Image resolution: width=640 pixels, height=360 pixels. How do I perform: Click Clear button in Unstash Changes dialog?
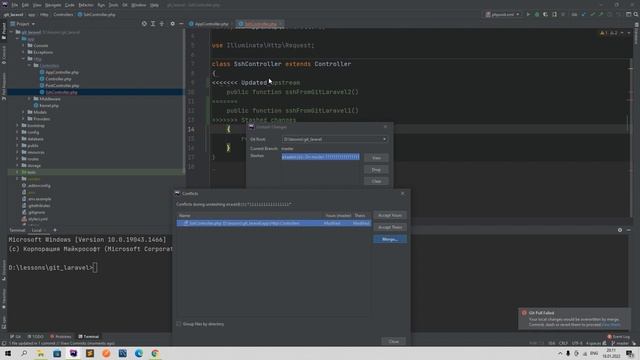[x=376, y=181]
